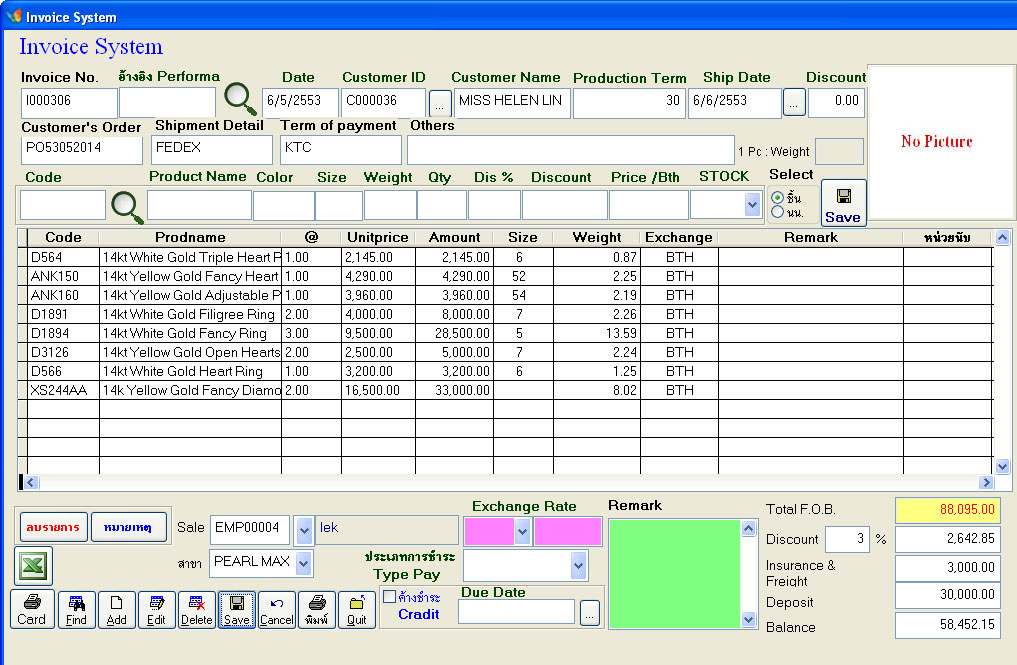Click the Save button beside Select radio options
Image resolution: width=1017 pixels, height=665 pixels.
point(843,203)
